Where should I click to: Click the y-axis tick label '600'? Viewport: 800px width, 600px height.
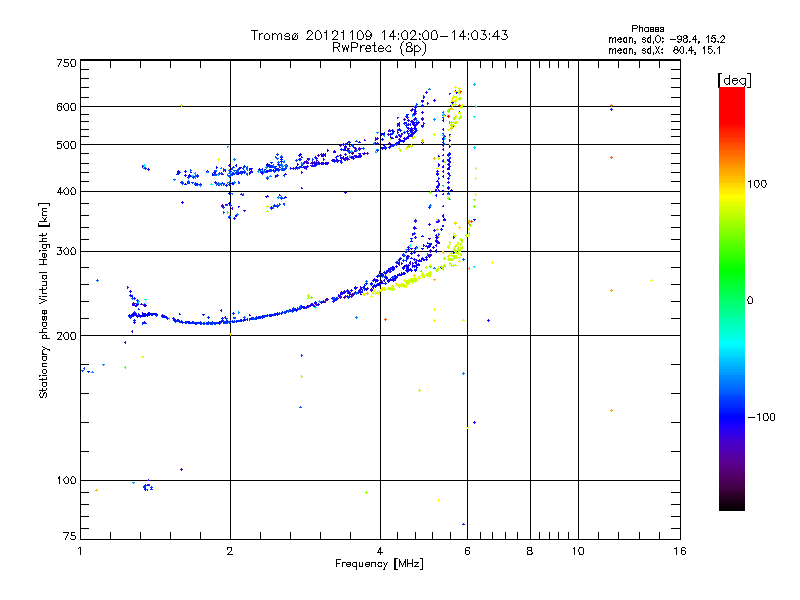[66, 107]
